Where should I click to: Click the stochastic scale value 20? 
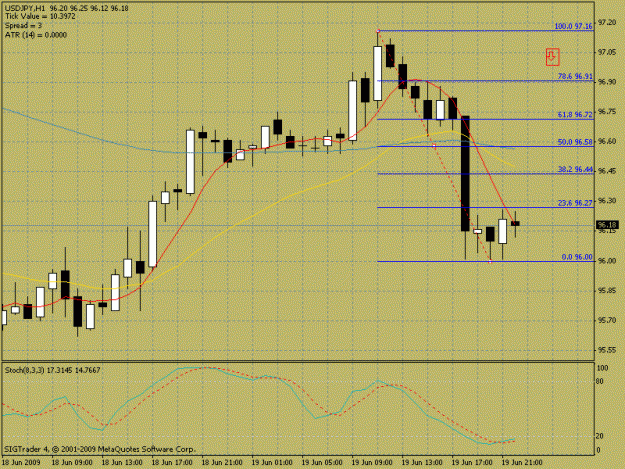tap(599, 436)
